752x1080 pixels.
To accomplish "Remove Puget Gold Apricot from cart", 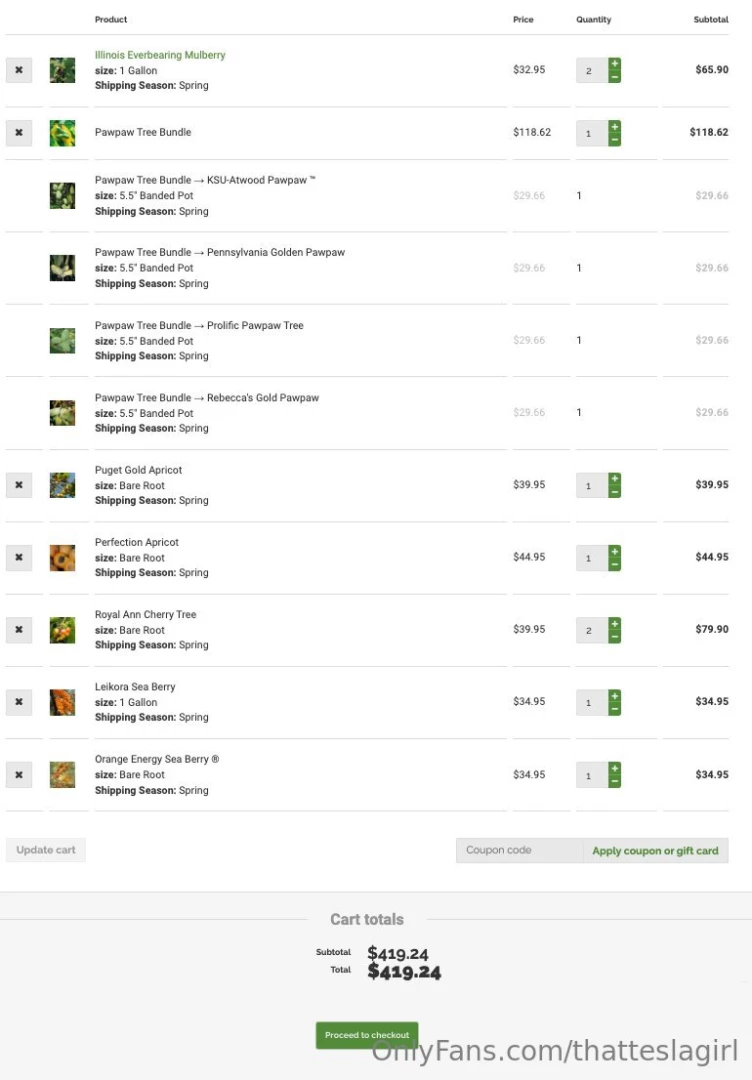I will point(19,485).
